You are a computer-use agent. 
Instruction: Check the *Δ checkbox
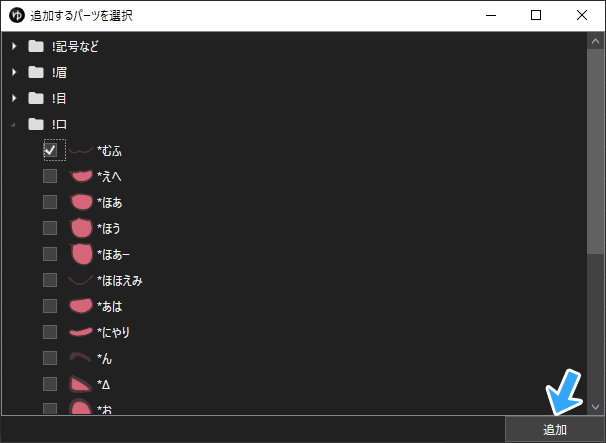50,384
